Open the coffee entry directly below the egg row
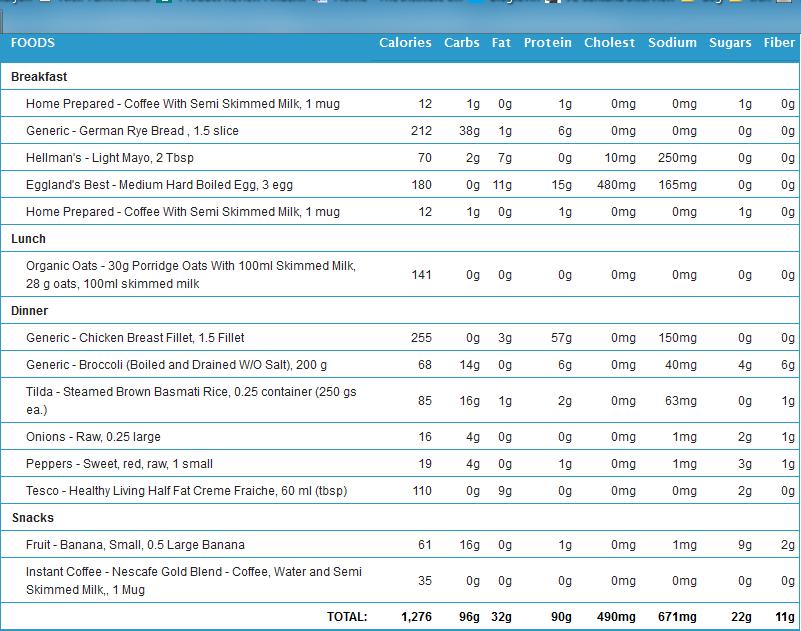 (183, 212)
